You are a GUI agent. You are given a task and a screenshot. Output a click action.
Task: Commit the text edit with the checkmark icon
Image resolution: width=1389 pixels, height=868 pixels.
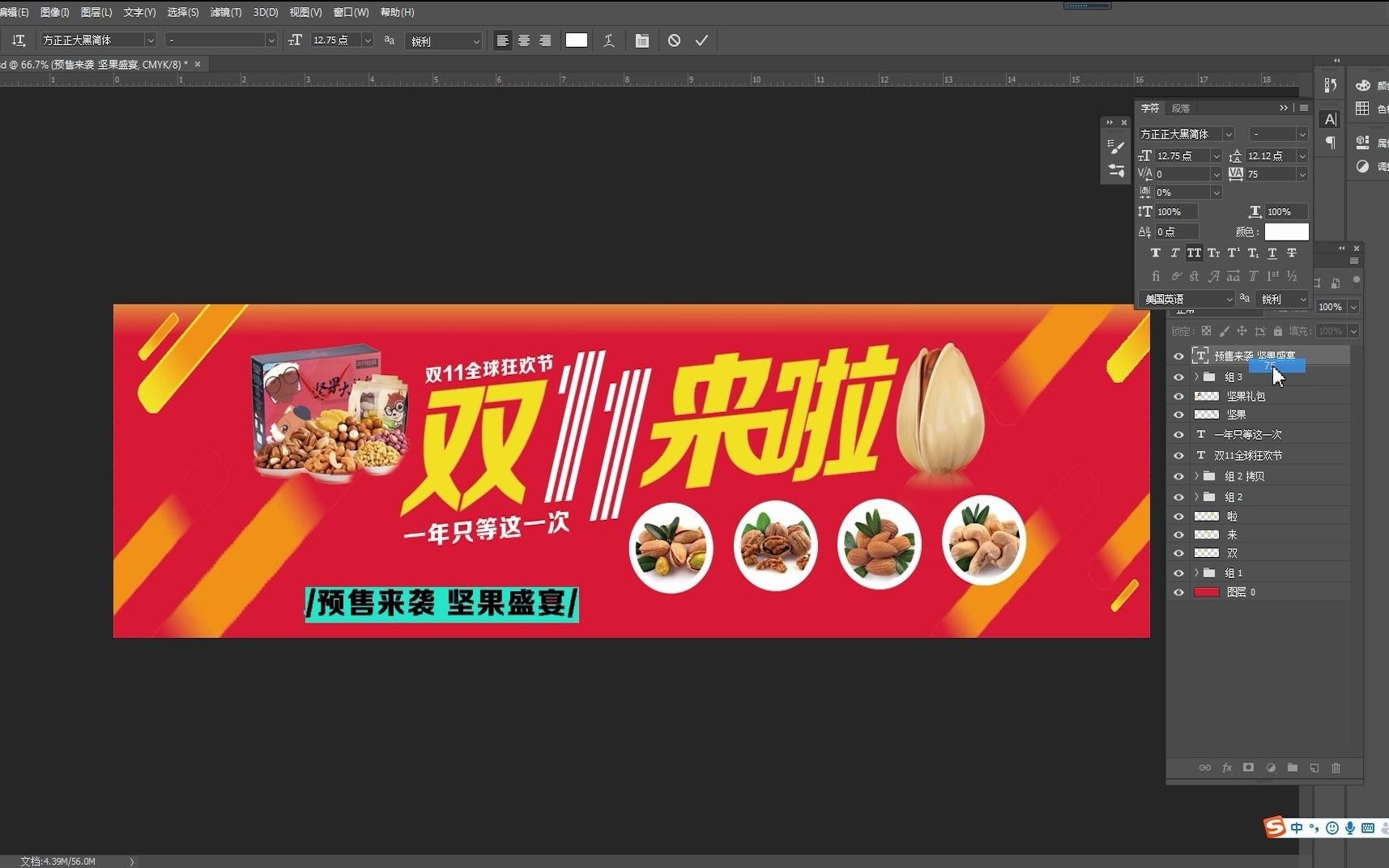click(701, 40)
